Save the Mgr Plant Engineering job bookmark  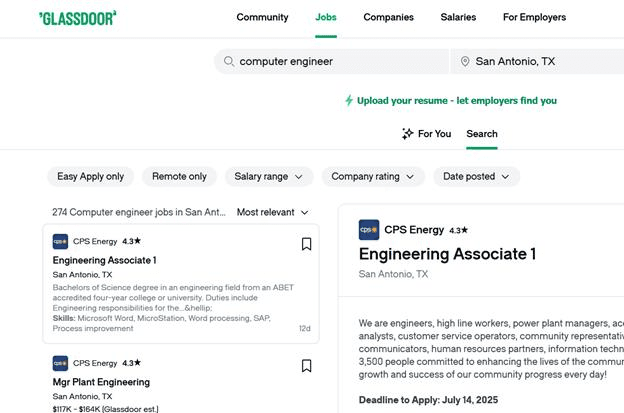click(x=306, y=366)
